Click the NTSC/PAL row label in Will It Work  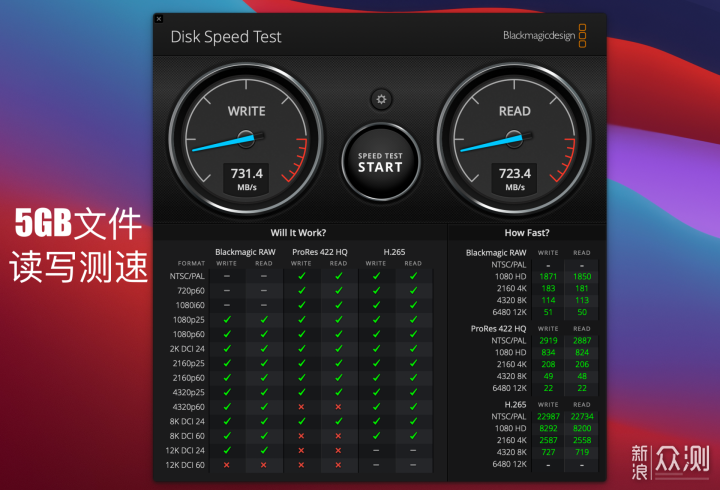(x=187, y=276)
